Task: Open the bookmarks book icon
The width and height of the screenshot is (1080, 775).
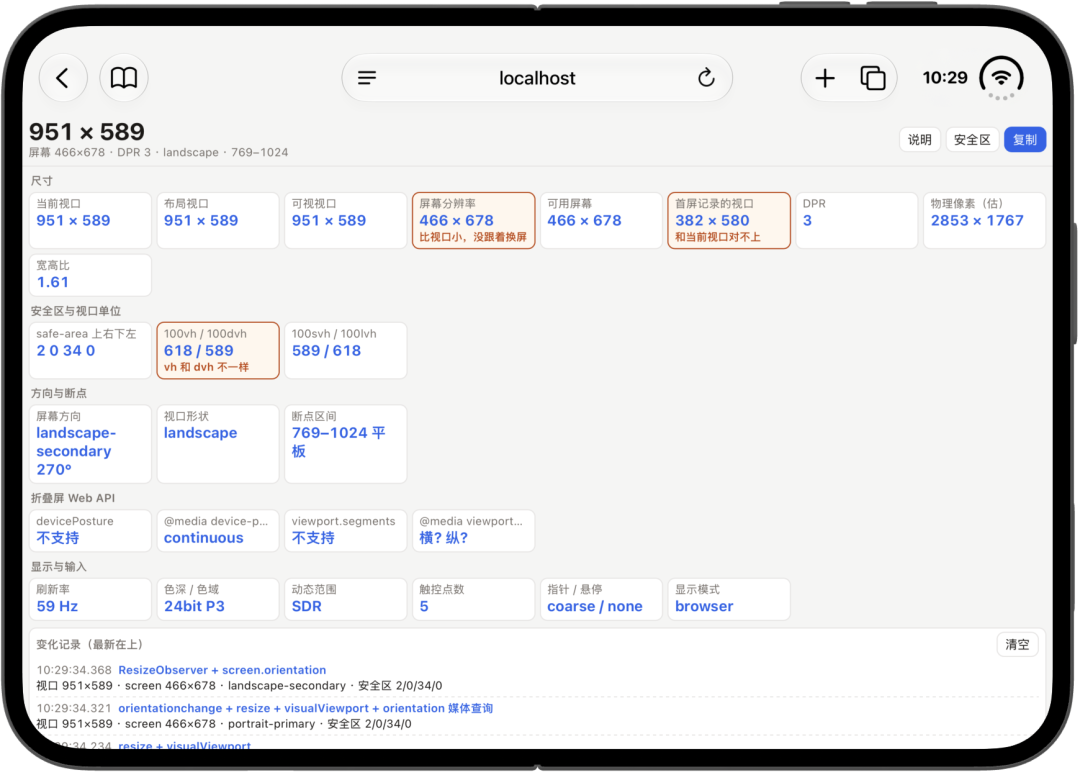Action: coord(124,78)
